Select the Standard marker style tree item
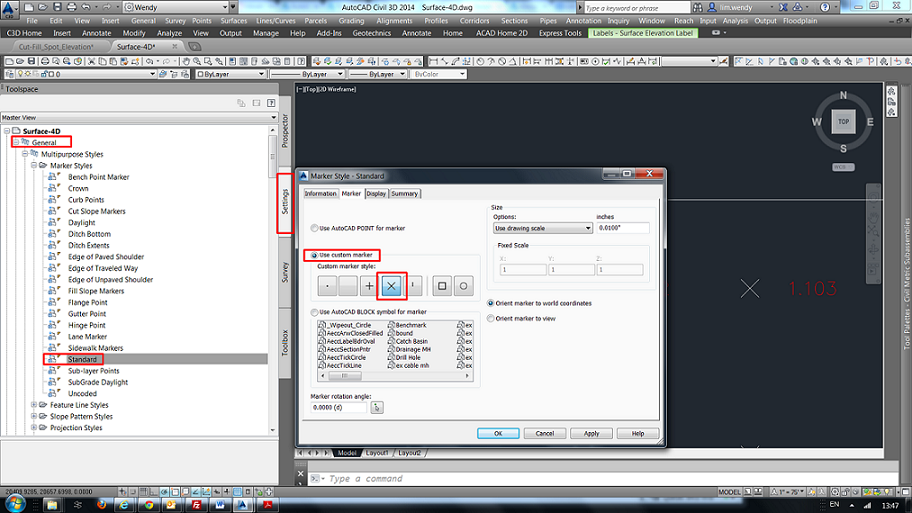 [82, 359]
